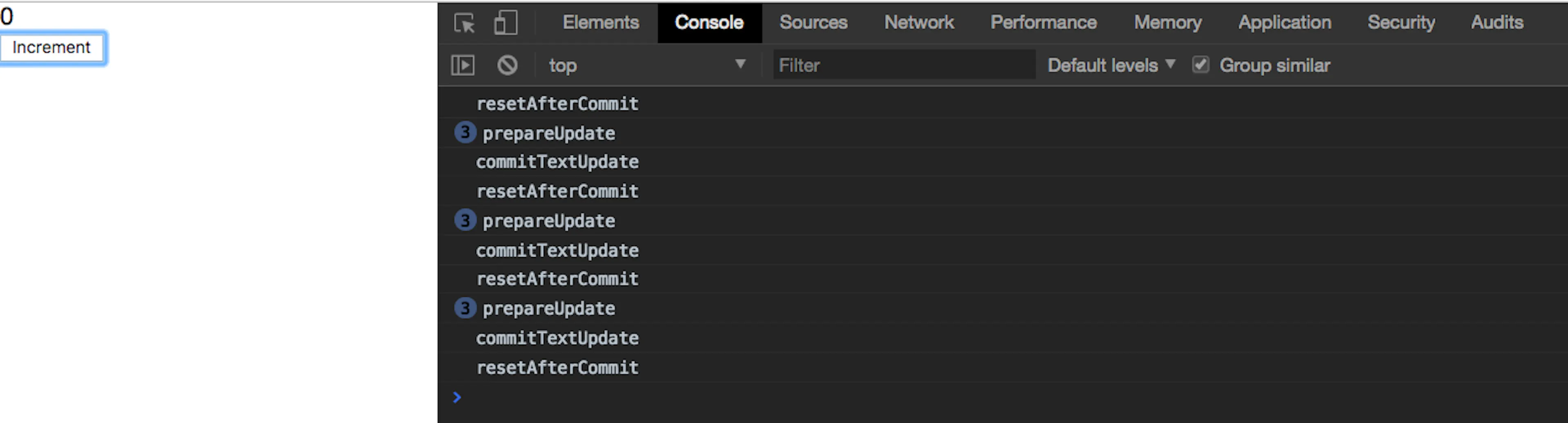Viewport: 1568px width, 423px height.
Task: Toggle the device toolbar icon
Action: click(x=505, y=23)
